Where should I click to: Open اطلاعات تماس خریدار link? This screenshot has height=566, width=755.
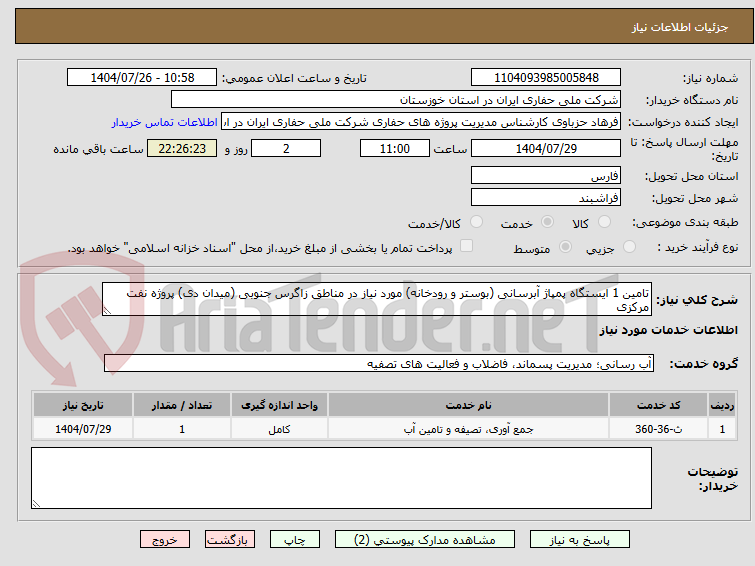(x=165, y=122)
